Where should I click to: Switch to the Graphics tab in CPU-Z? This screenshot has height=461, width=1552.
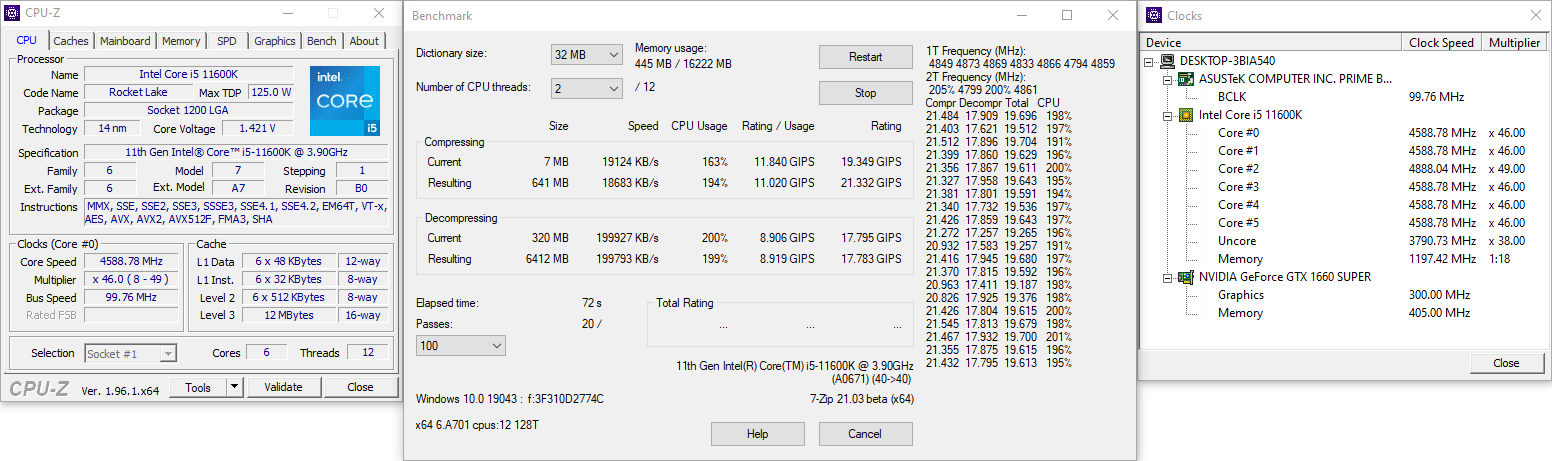(x=274, y=41)
